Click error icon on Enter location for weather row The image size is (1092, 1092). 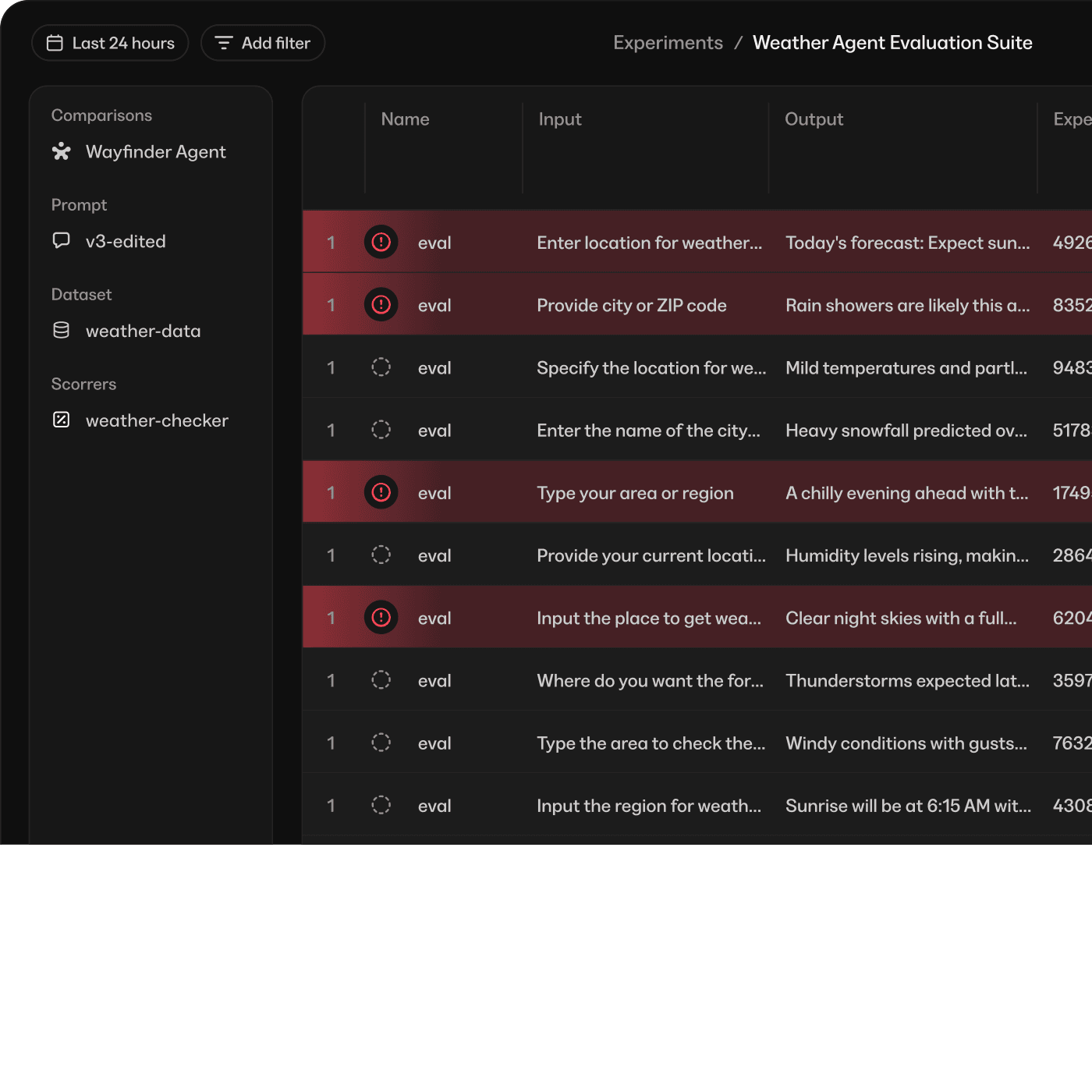[x=381, y=242]
